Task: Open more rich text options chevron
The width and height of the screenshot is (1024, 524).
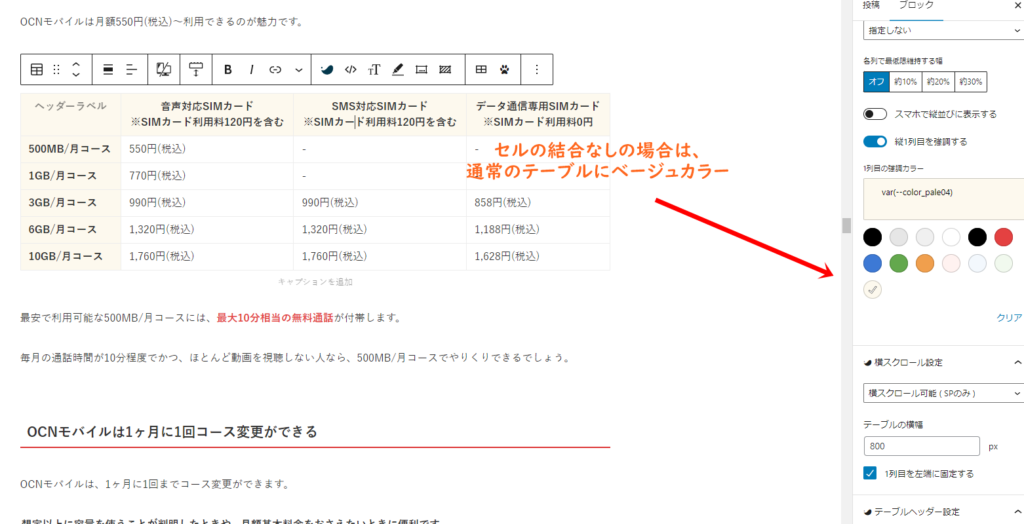Action: [x=298, y=69]
